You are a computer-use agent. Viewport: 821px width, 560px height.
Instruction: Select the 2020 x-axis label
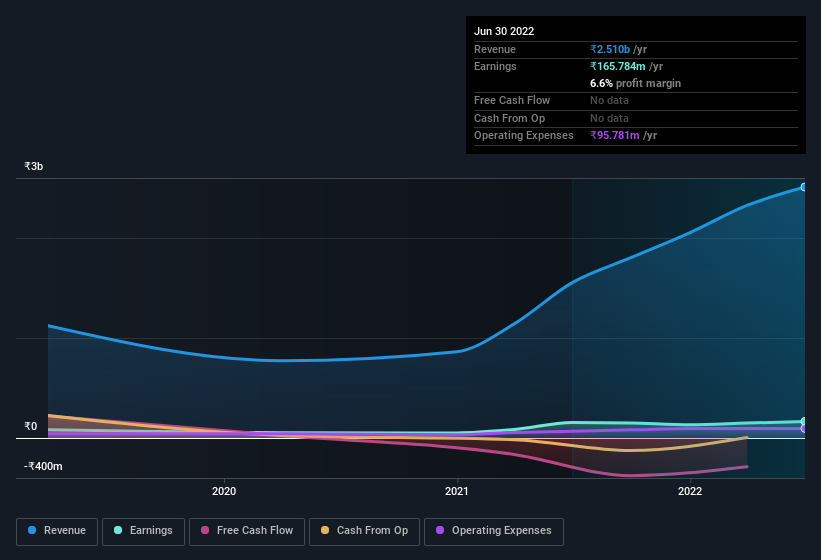coord(224,491)
